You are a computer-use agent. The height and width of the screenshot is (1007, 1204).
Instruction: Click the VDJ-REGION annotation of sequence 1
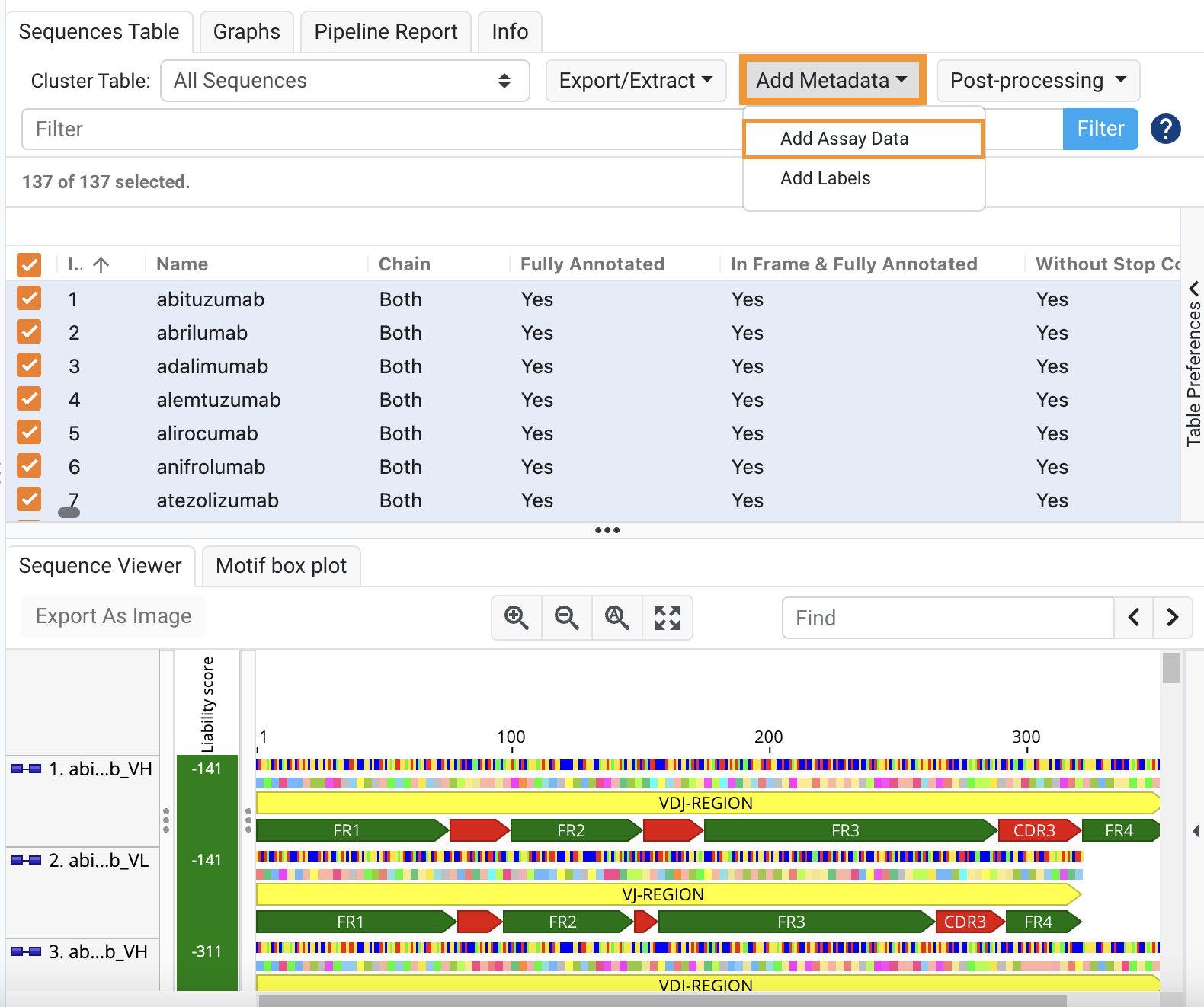(x=706, y=803)
